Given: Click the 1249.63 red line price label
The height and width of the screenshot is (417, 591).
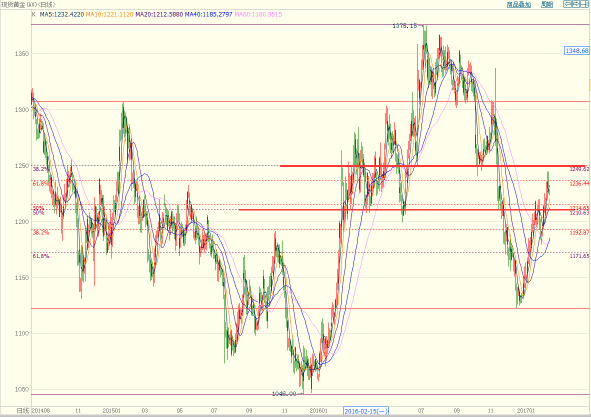Looking at the screenshot, I should [x=579, y=169].
